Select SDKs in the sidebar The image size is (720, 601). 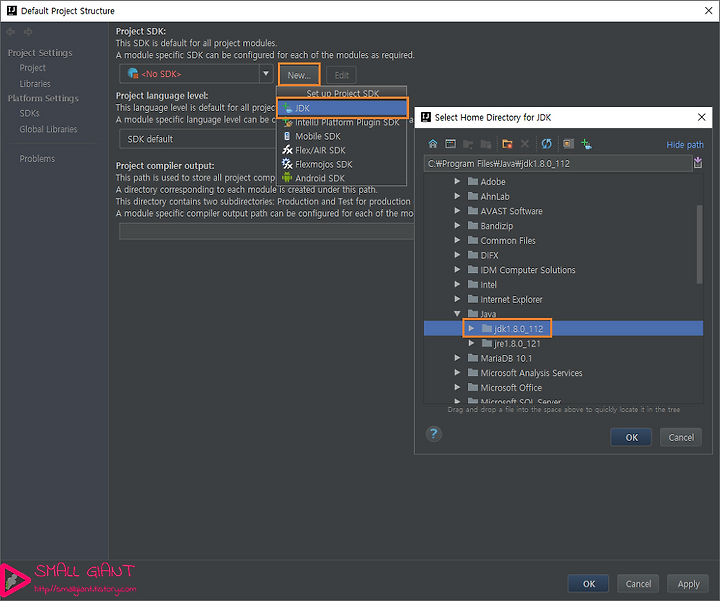(x=29, y=113)
